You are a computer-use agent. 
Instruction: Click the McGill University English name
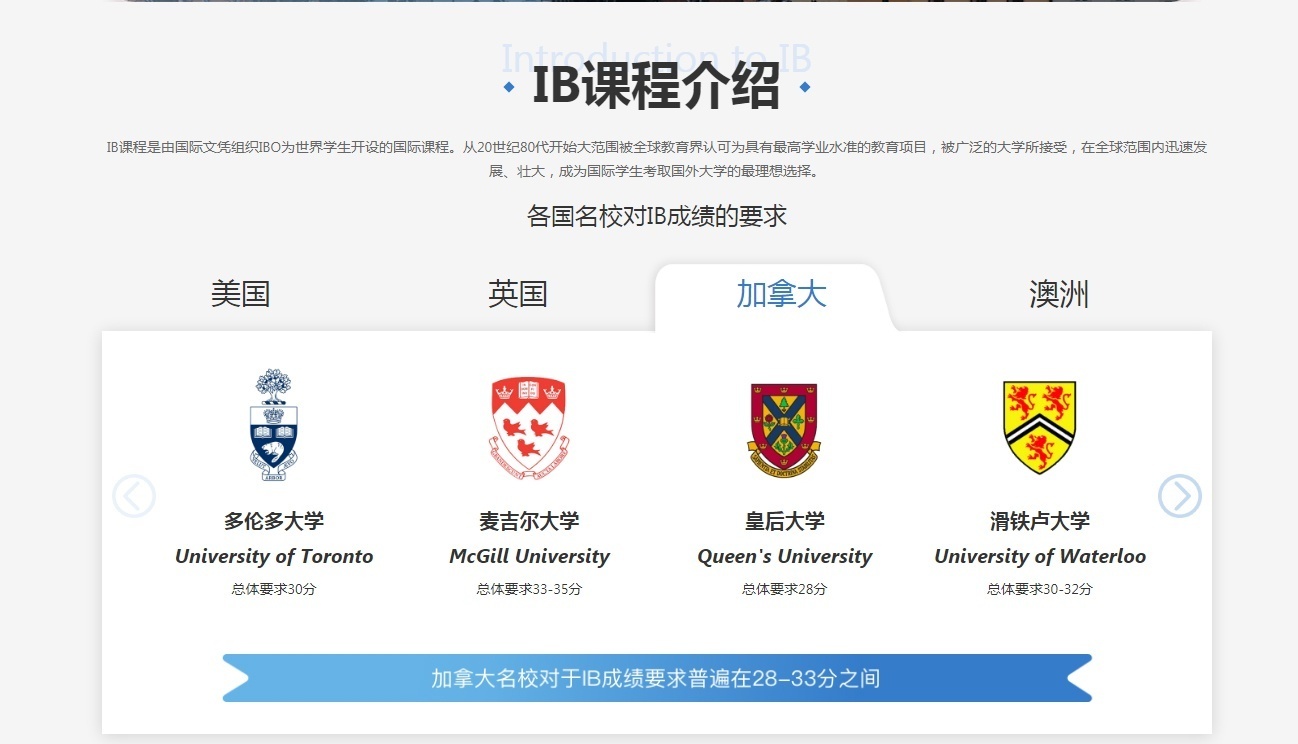529,557
